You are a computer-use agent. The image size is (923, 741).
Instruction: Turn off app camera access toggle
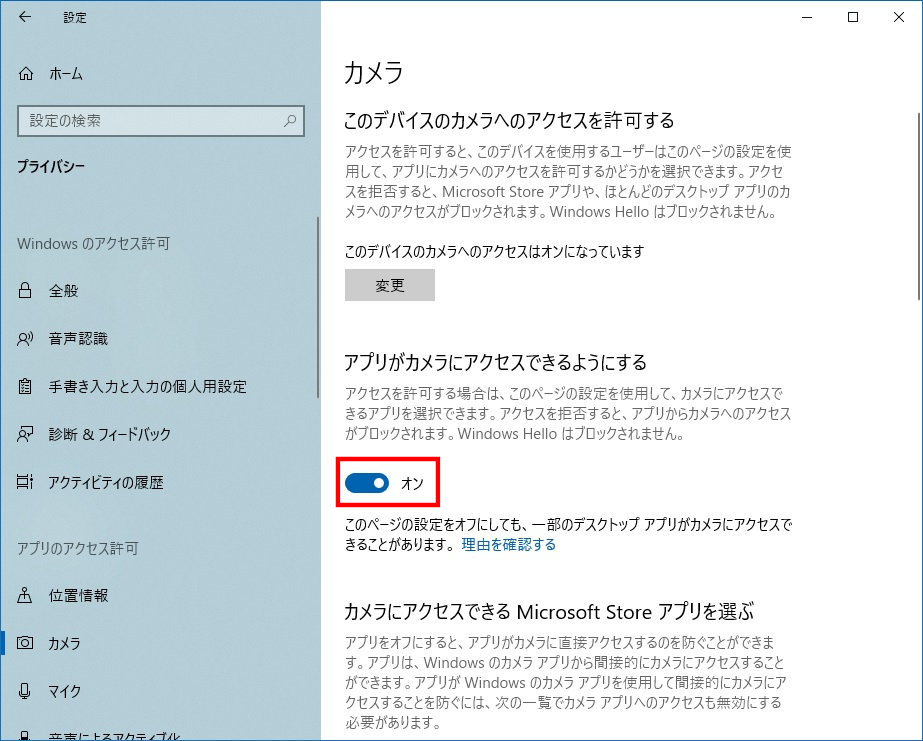coord(367,484)
